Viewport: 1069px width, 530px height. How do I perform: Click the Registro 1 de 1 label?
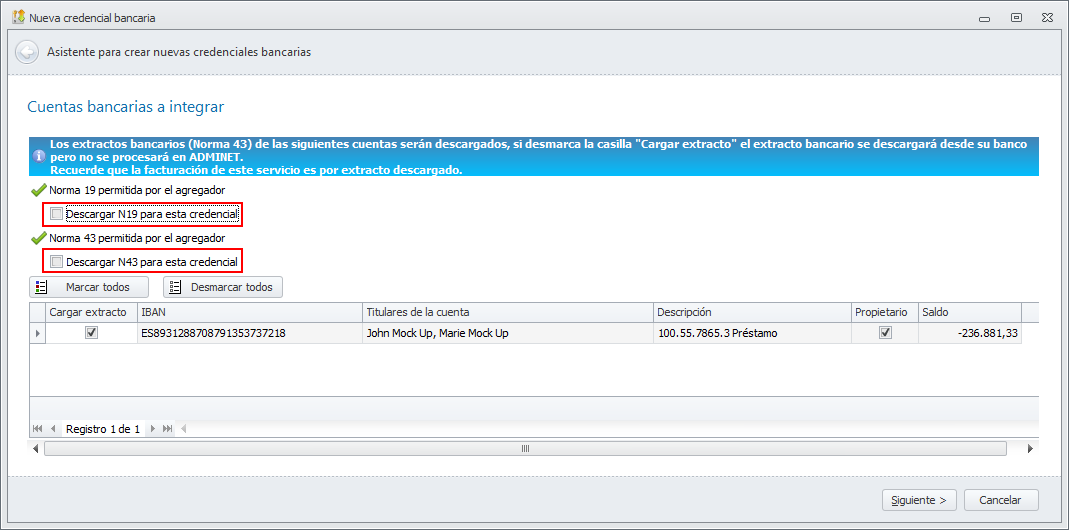(x=103, y=429)
